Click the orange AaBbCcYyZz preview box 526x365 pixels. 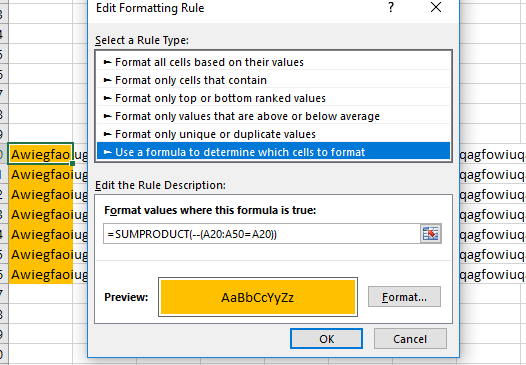(x=258, y=297)
